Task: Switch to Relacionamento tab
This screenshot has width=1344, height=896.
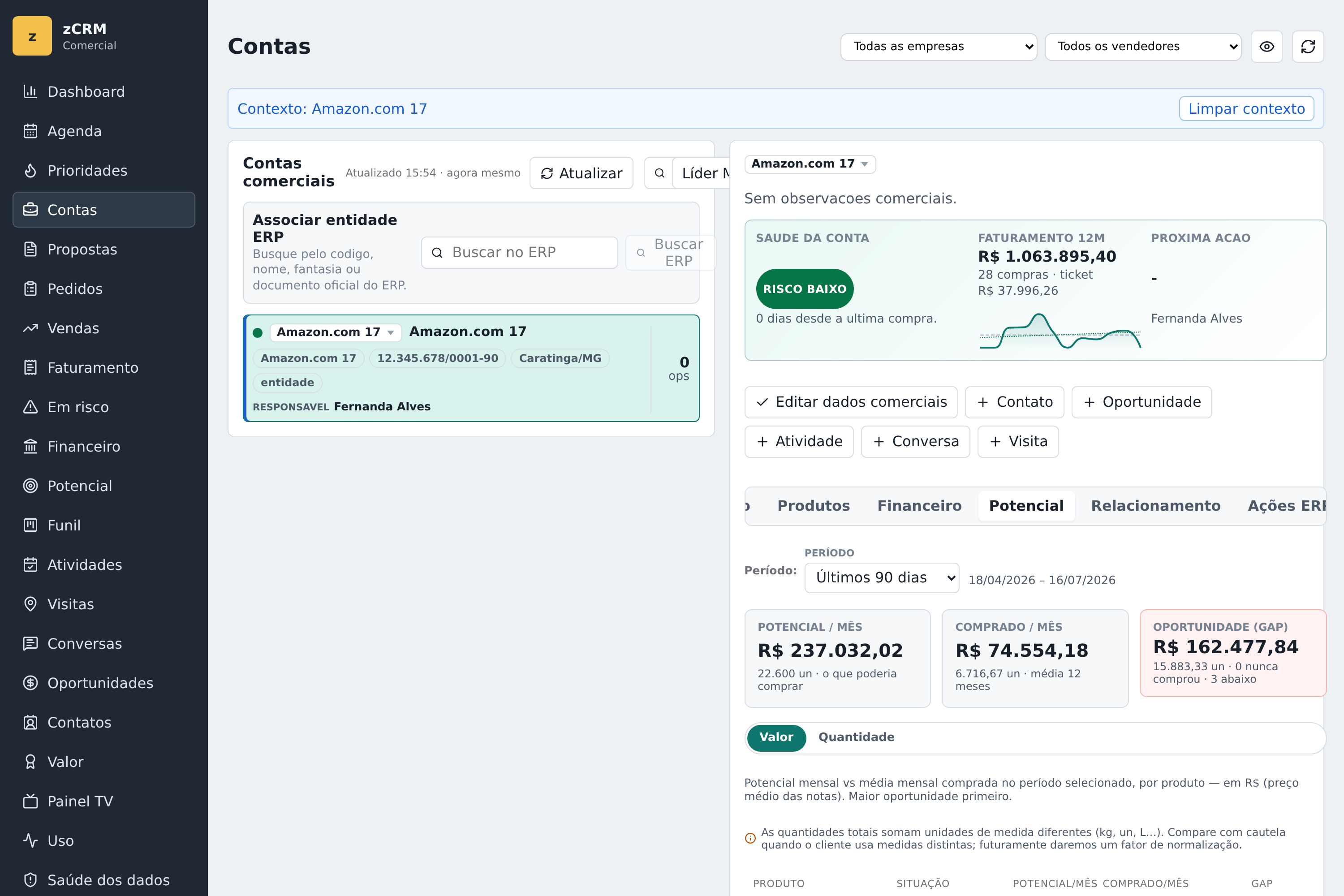Action: click(x=1155, y=506)
